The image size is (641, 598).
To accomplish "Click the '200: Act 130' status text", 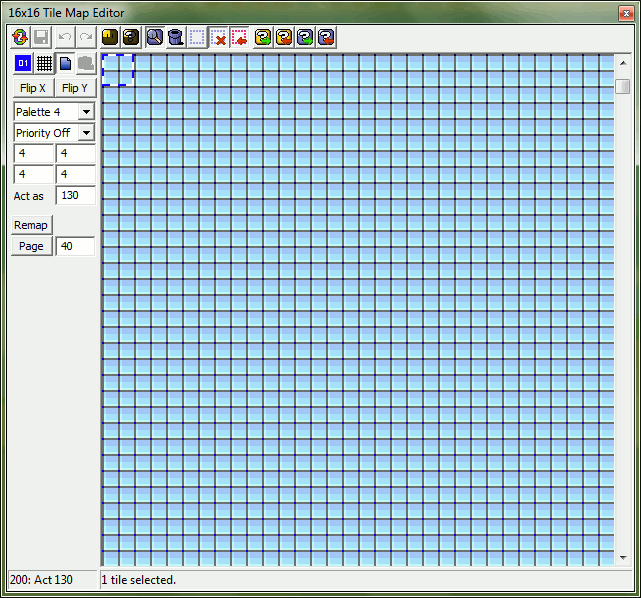I will click(41, 580).
